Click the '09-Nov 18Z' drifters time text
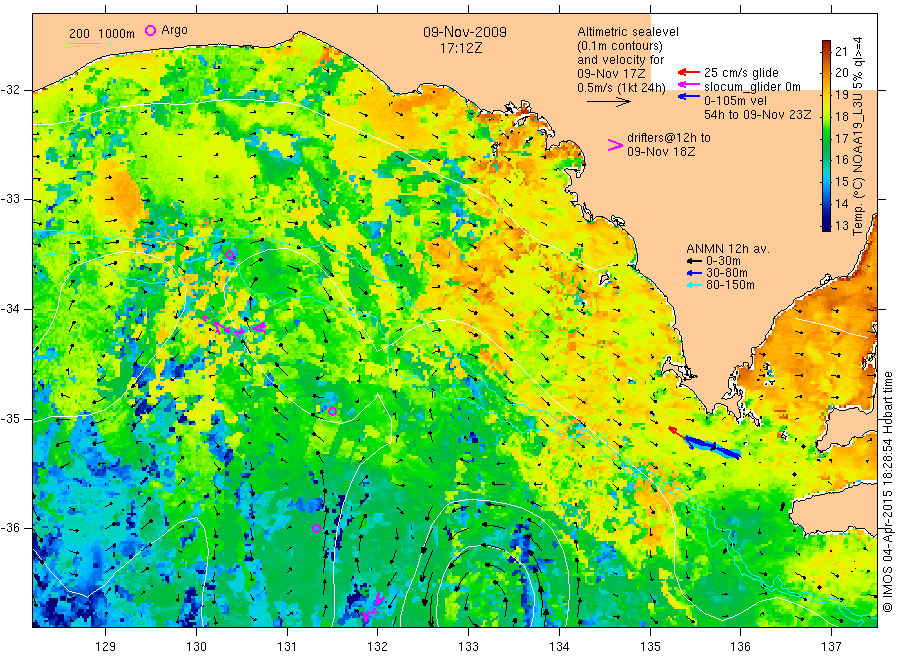 (661, 152)
